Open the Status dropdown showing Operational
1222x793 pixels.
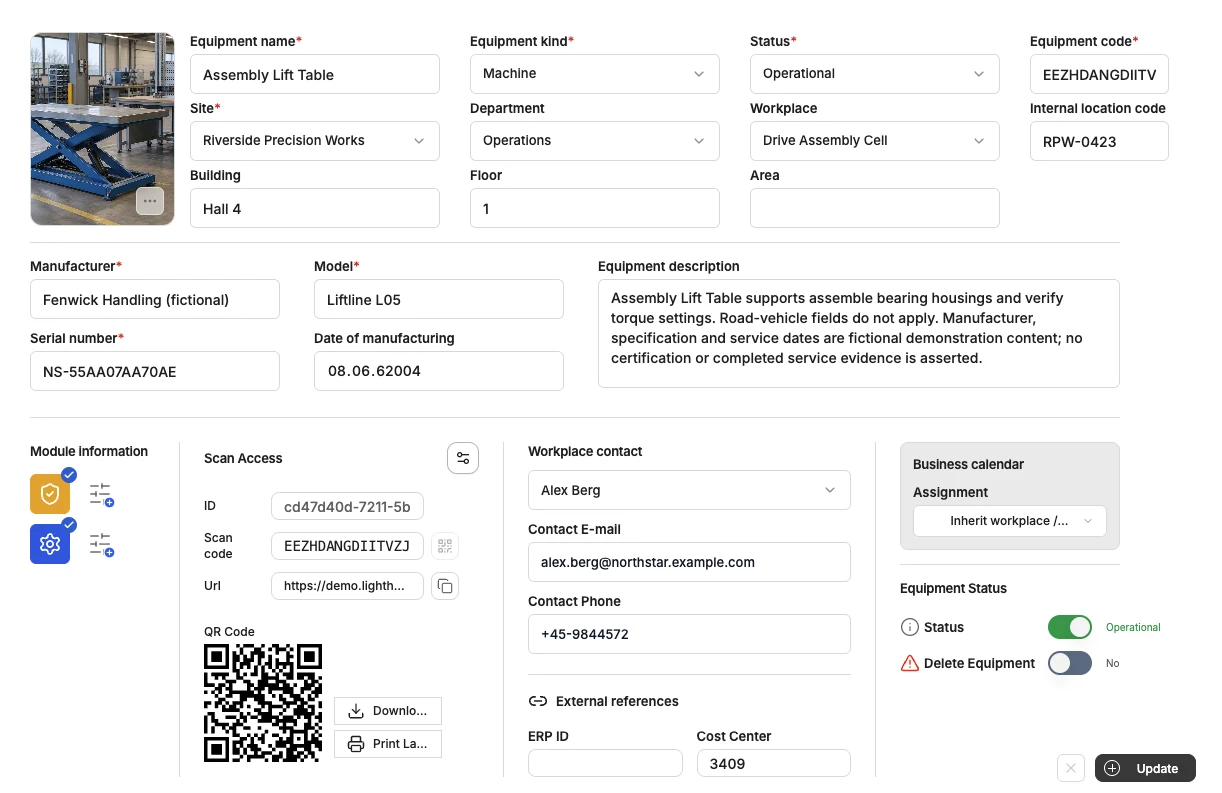[x=875, y=74]
